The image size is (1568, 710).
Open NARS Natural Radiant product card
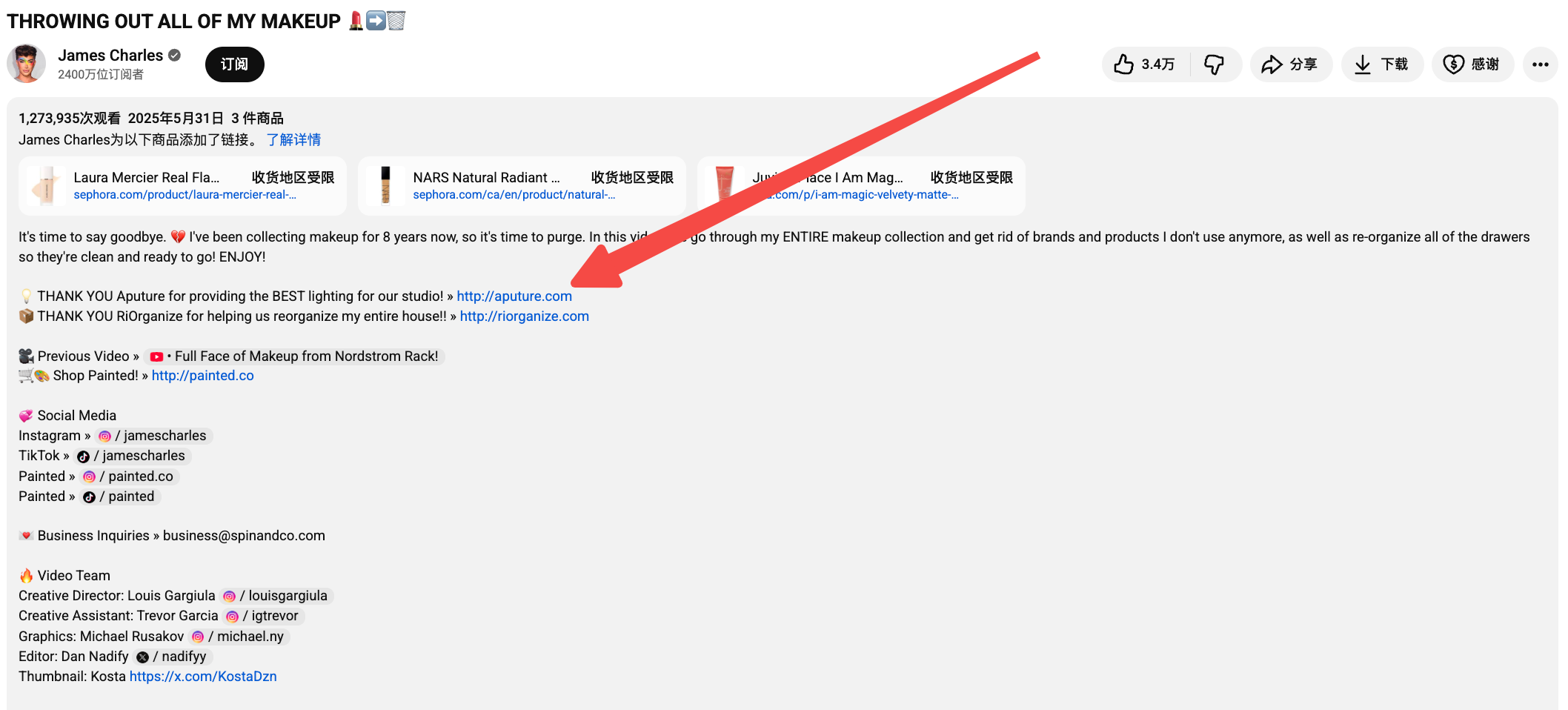point(521,185)
